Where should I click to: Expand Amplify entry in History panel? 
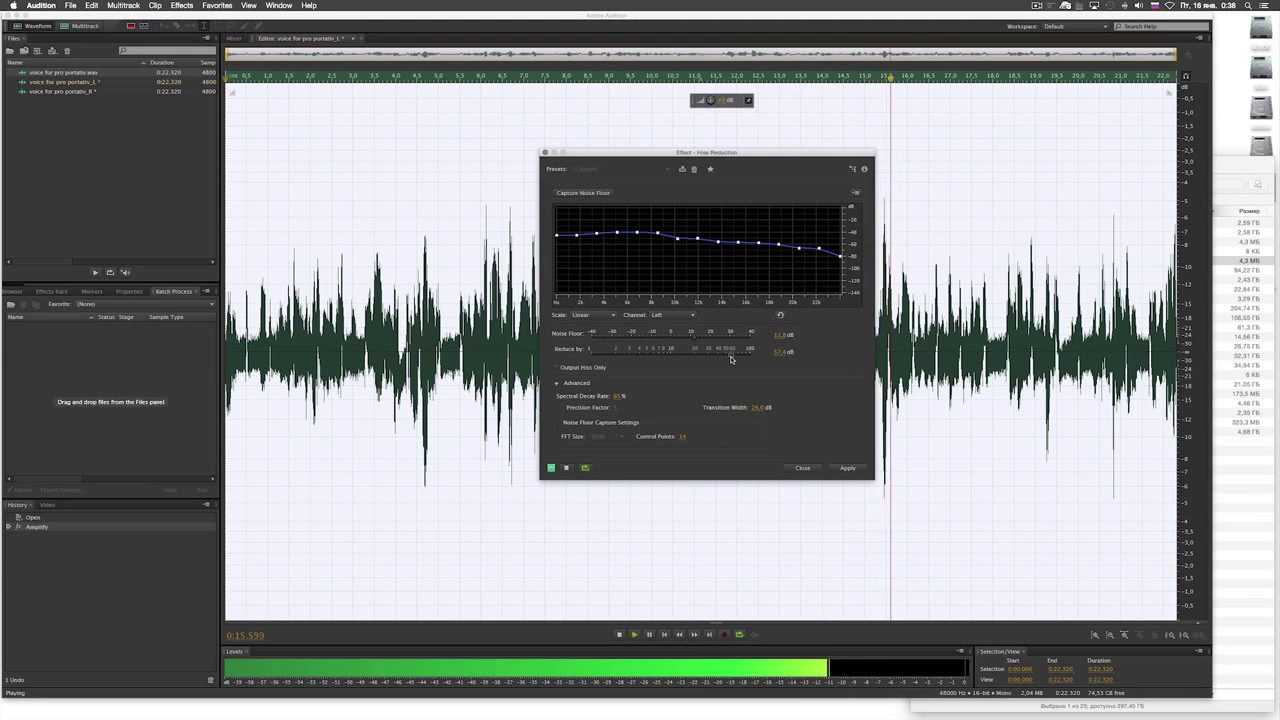9,527
